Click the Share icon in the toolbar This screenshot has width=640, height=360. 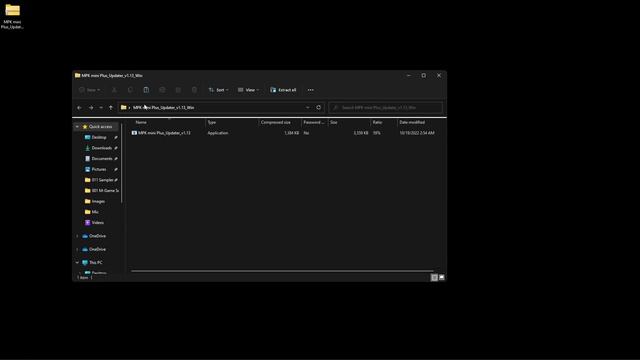178,90
